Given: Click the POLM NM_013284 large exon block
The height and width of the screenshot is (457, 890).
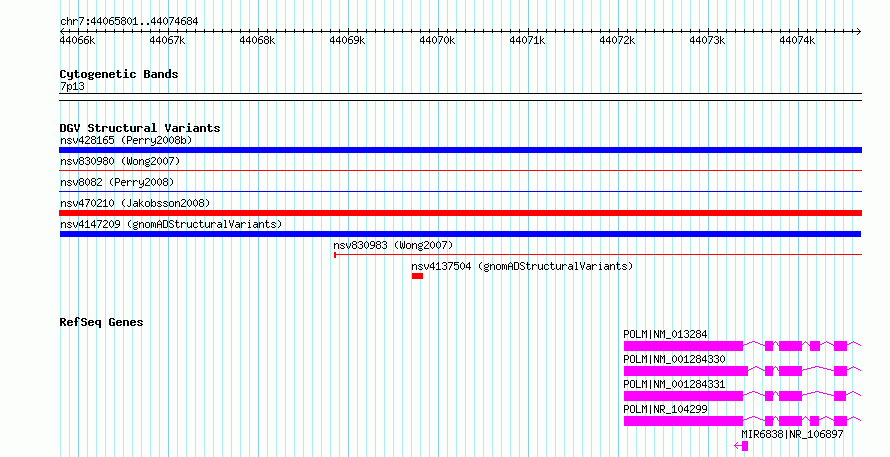Looking at the screenshot, I should pos(683,346).
